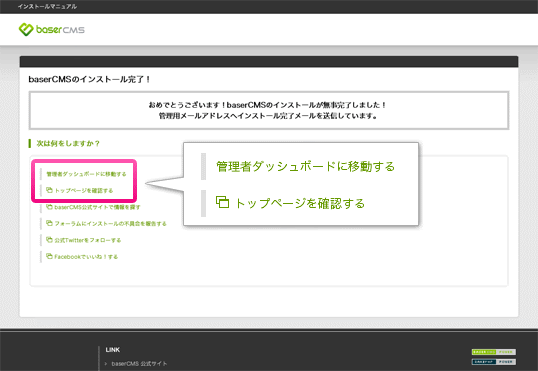
Task: Go to 管理者ダッシュボードに移動する link in list
Action: pyautogui.click(x=86, y=174)
